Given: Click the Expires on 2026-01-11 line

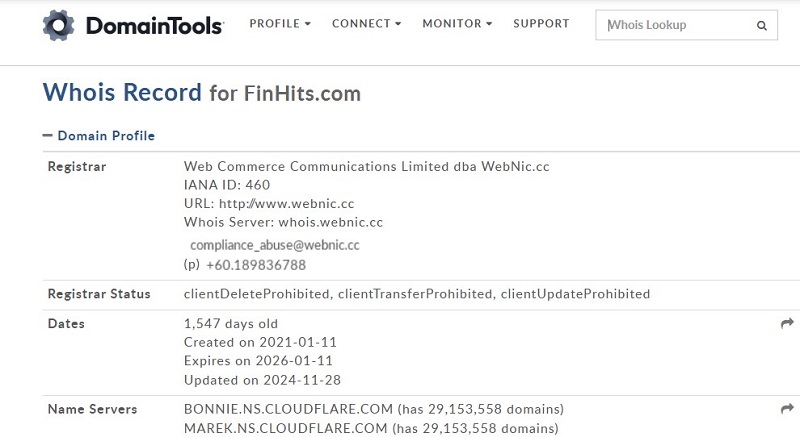Looking at the screenshot, I should point(258,361).
